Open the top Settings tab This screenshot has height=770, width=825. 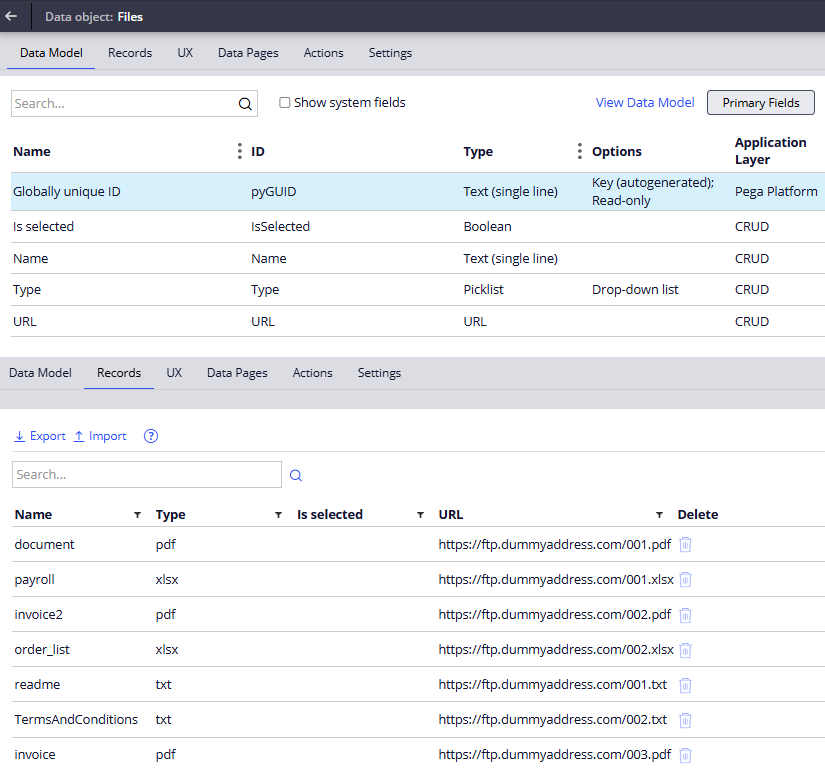pos(390,53)
